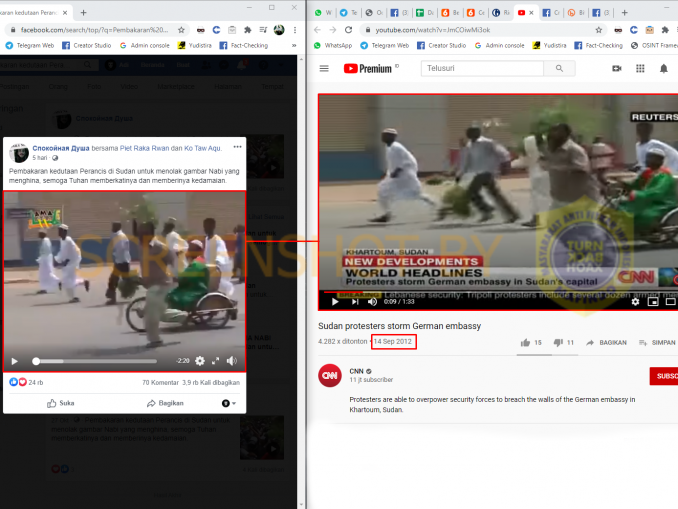
Task: Dislike the YouTube video, 11 dislikes
Action: click(x=564, y=343)
